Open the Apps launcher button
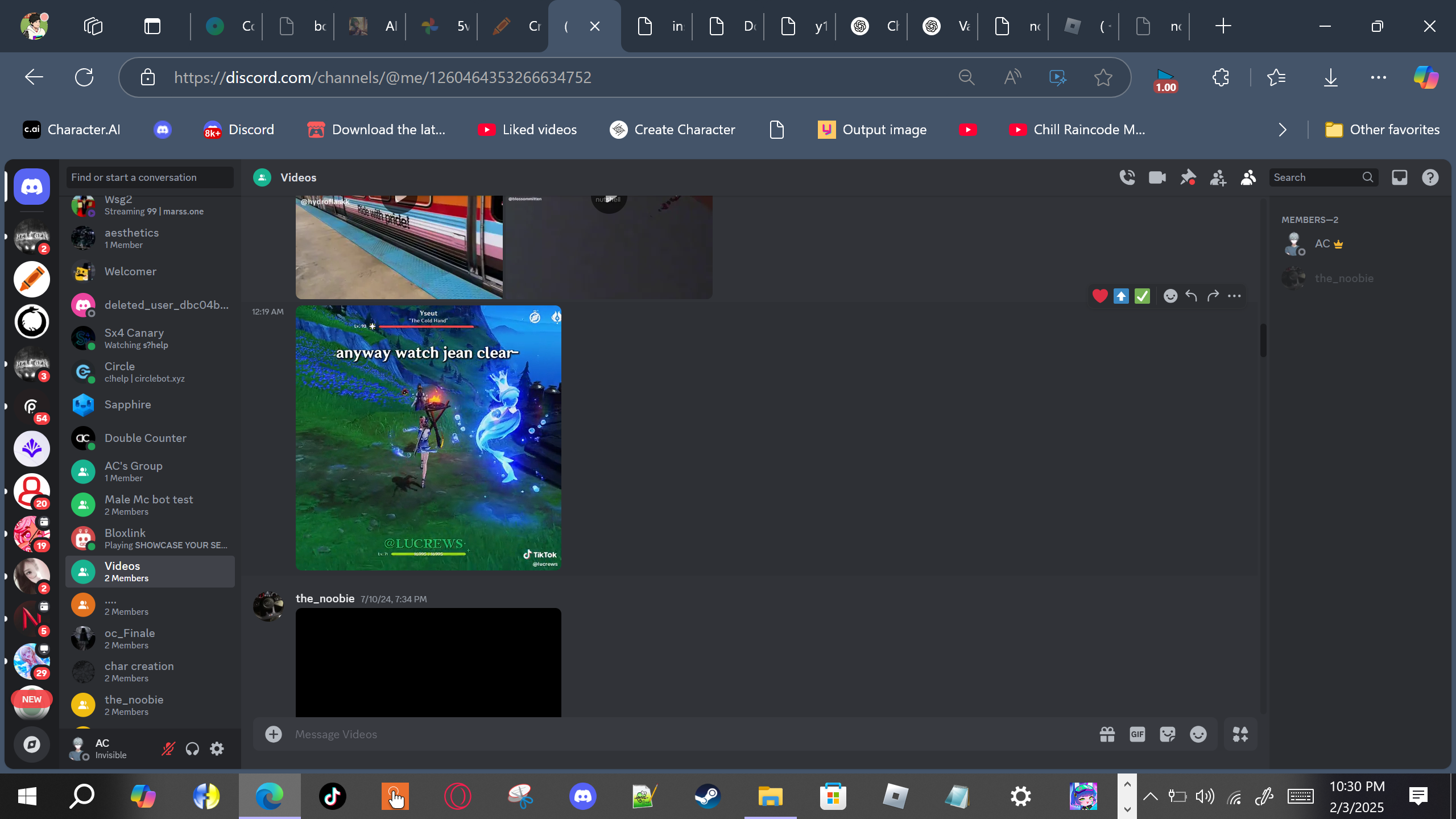 (x=1240, y=734)
